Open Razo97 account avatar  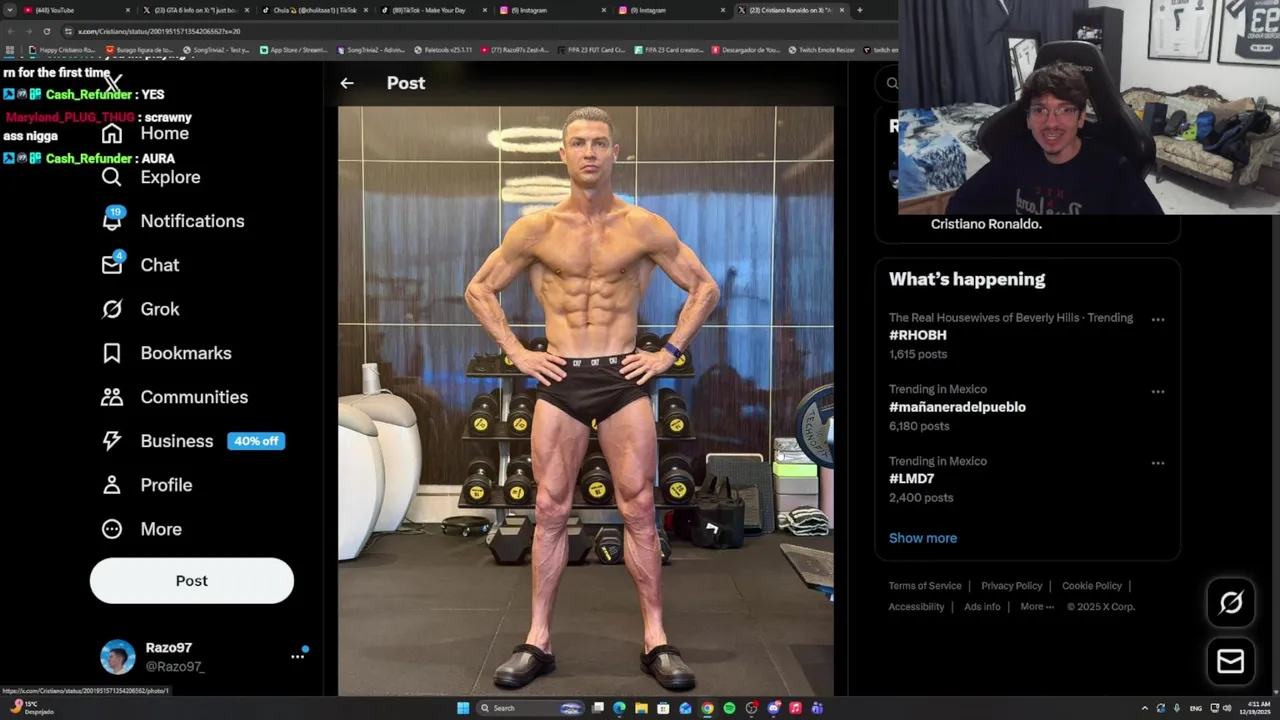pos(117,656)
